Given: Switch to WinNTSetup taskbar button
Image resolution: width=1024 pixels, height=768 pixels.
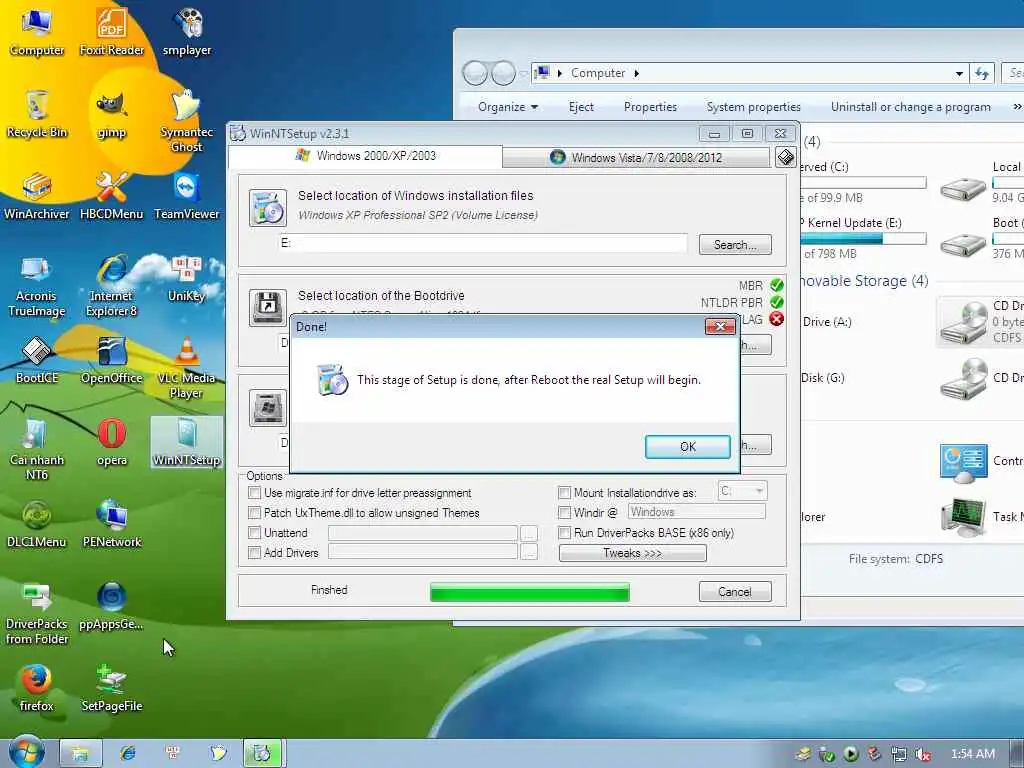Looking at the screenshot, I should coord(263,753).
